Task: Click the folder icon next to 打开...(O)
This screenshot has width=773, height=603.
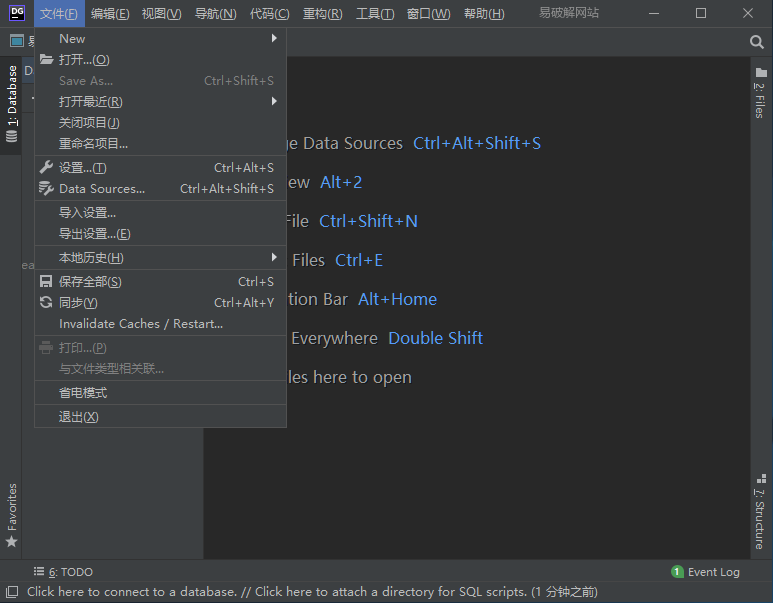Action: click(x=46, y=60)
